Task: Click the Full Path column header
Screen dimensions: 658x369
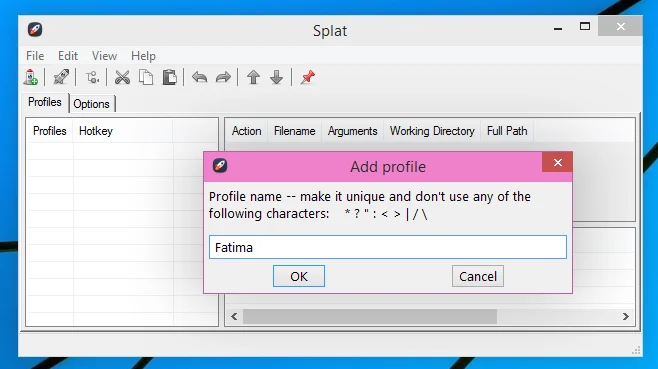Action: [x=507, y=131]
